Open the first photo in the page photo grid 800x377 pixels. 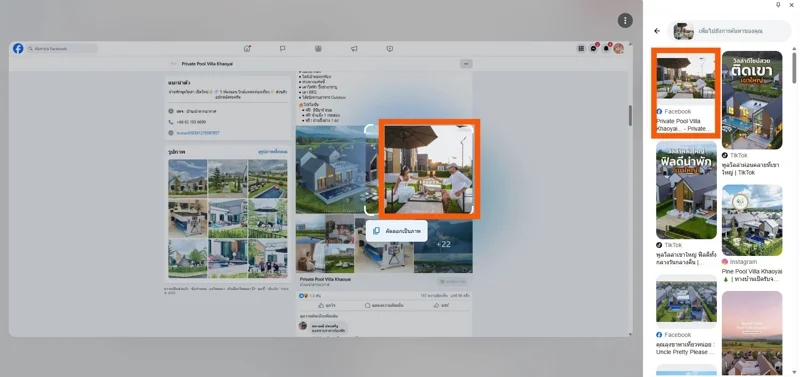pyautogui.click(x=188, y=178)
